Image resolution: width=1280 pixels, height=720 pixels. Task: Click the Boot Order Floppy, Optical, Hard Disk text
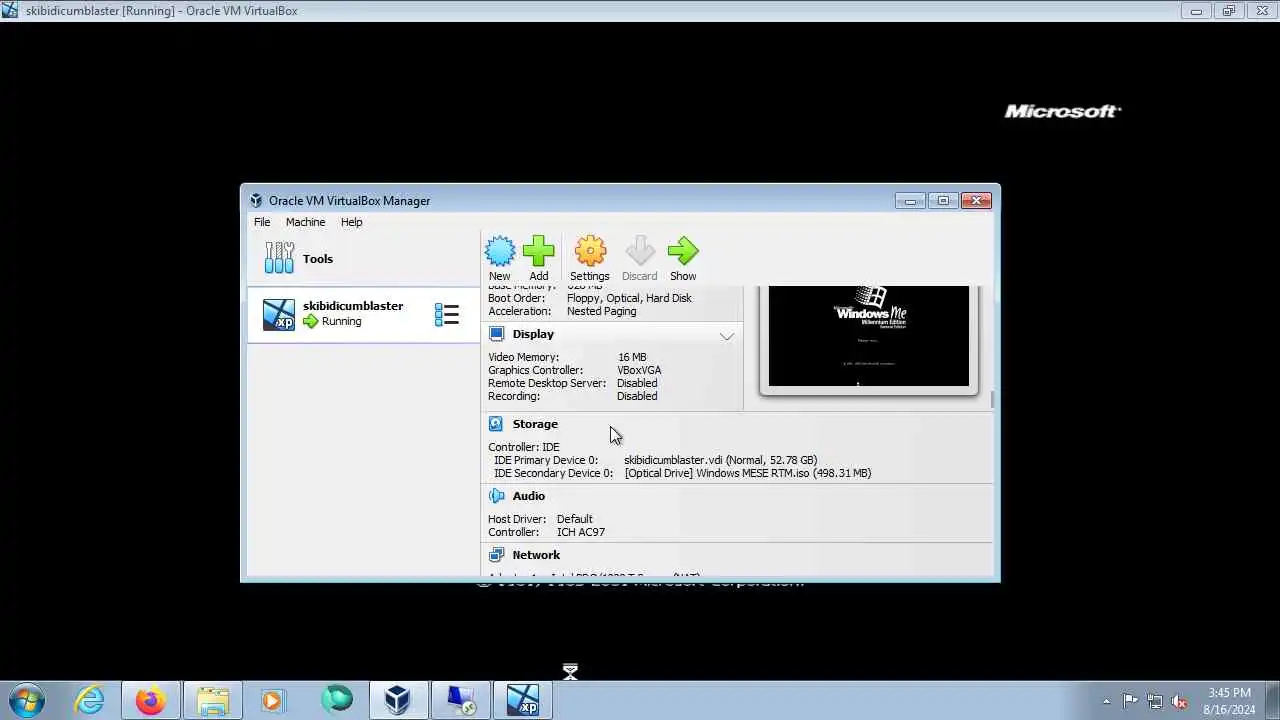tap(629, 298)
